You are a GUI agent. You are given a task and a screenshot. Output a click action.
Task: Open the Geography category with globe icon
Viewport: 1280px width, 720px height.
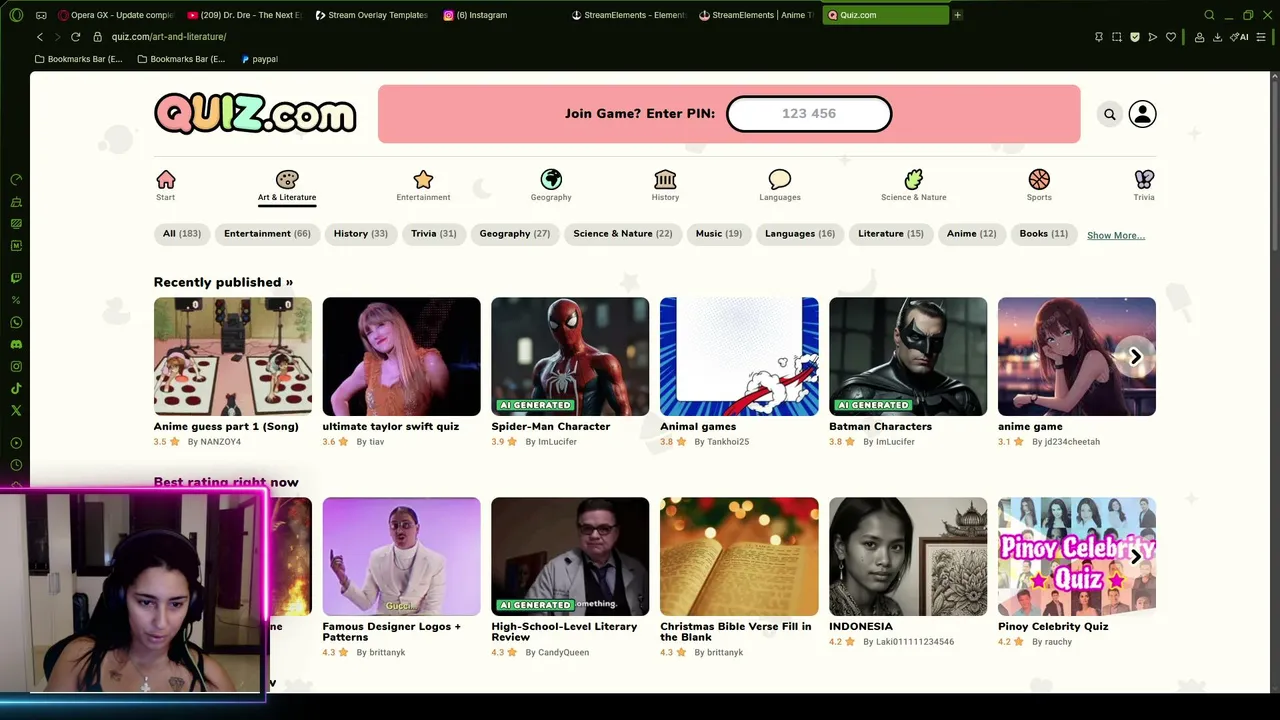click(x=551, y=185)
